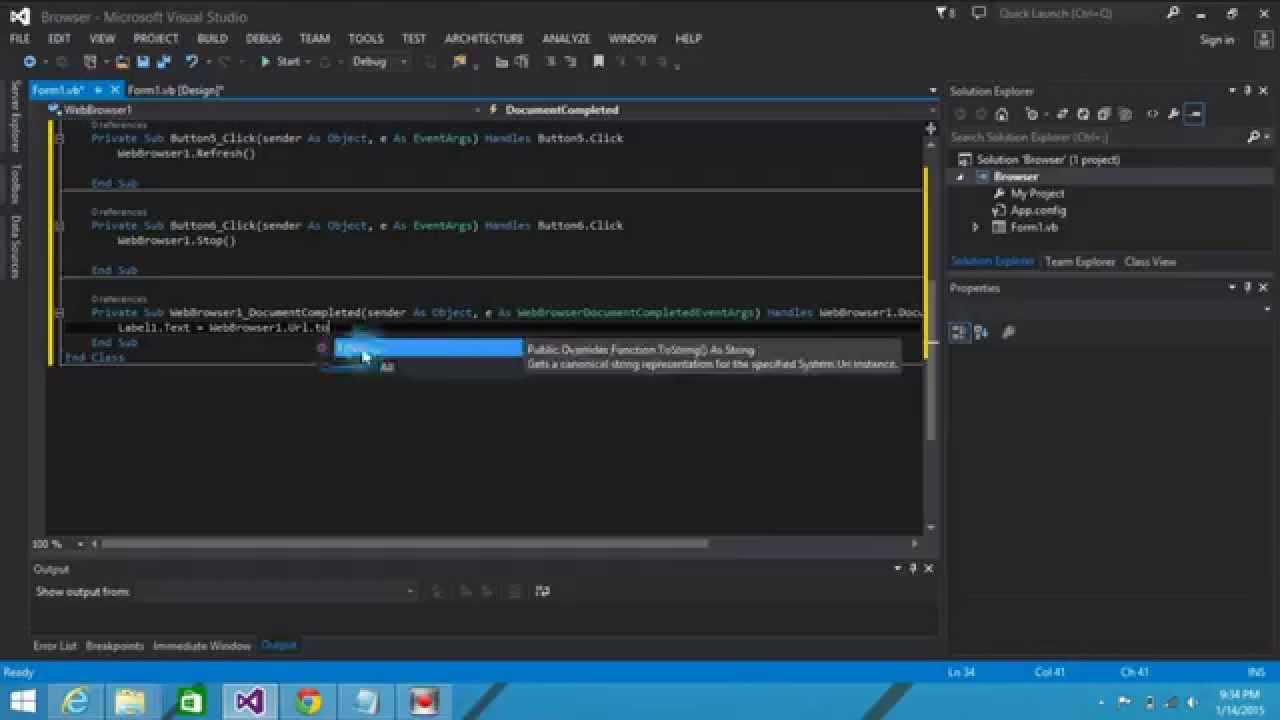Screen dimensions: 1280x720
Task: Click the Start debugging button
Action: click(280, 62)
